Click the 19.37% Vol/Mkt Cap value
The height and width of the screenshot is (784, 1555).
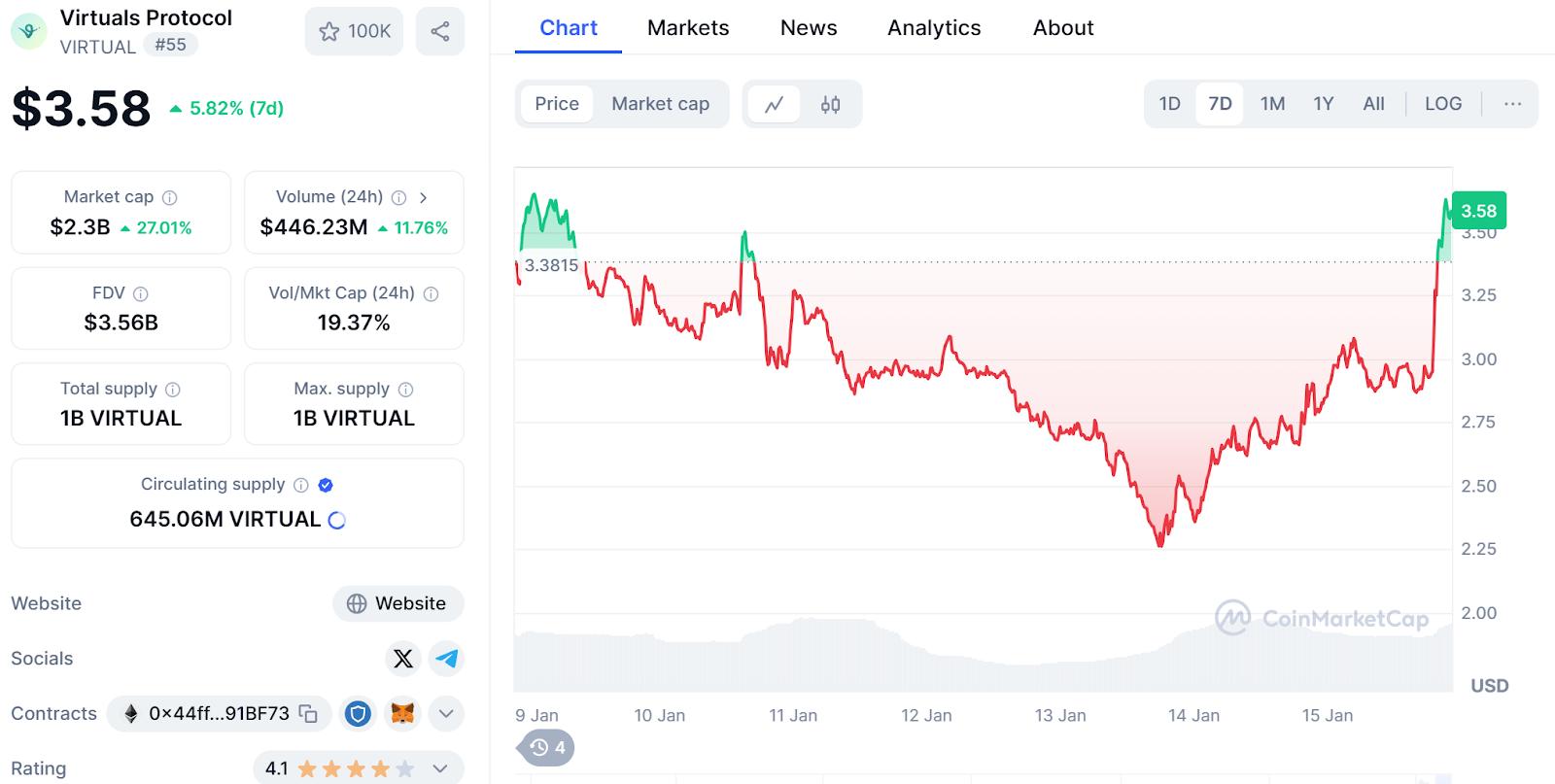pyautogui.click(x=354, y=323)
